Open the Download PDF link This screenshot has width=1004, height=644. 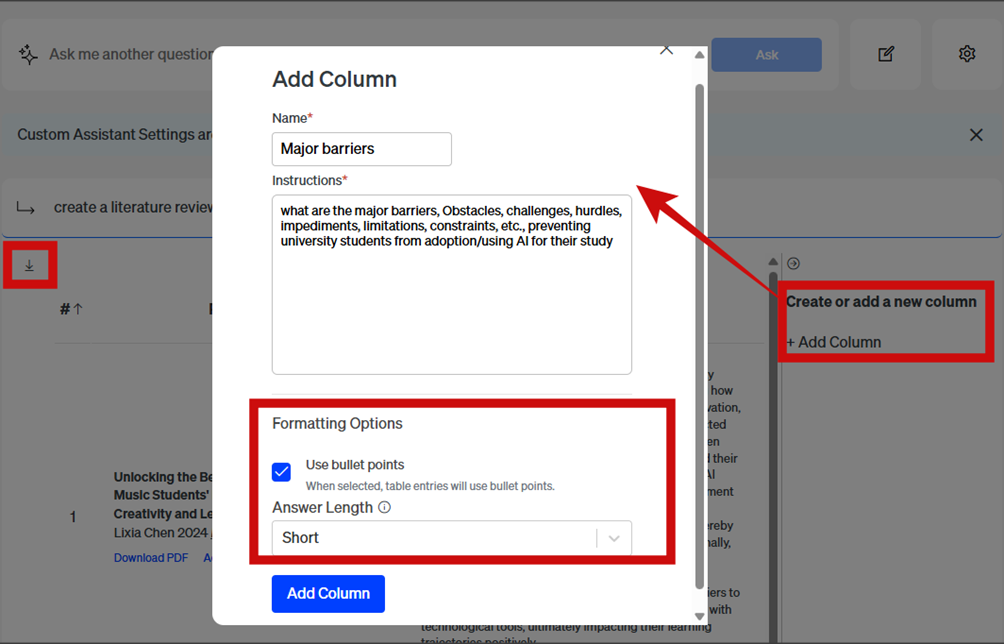(150, 558)
